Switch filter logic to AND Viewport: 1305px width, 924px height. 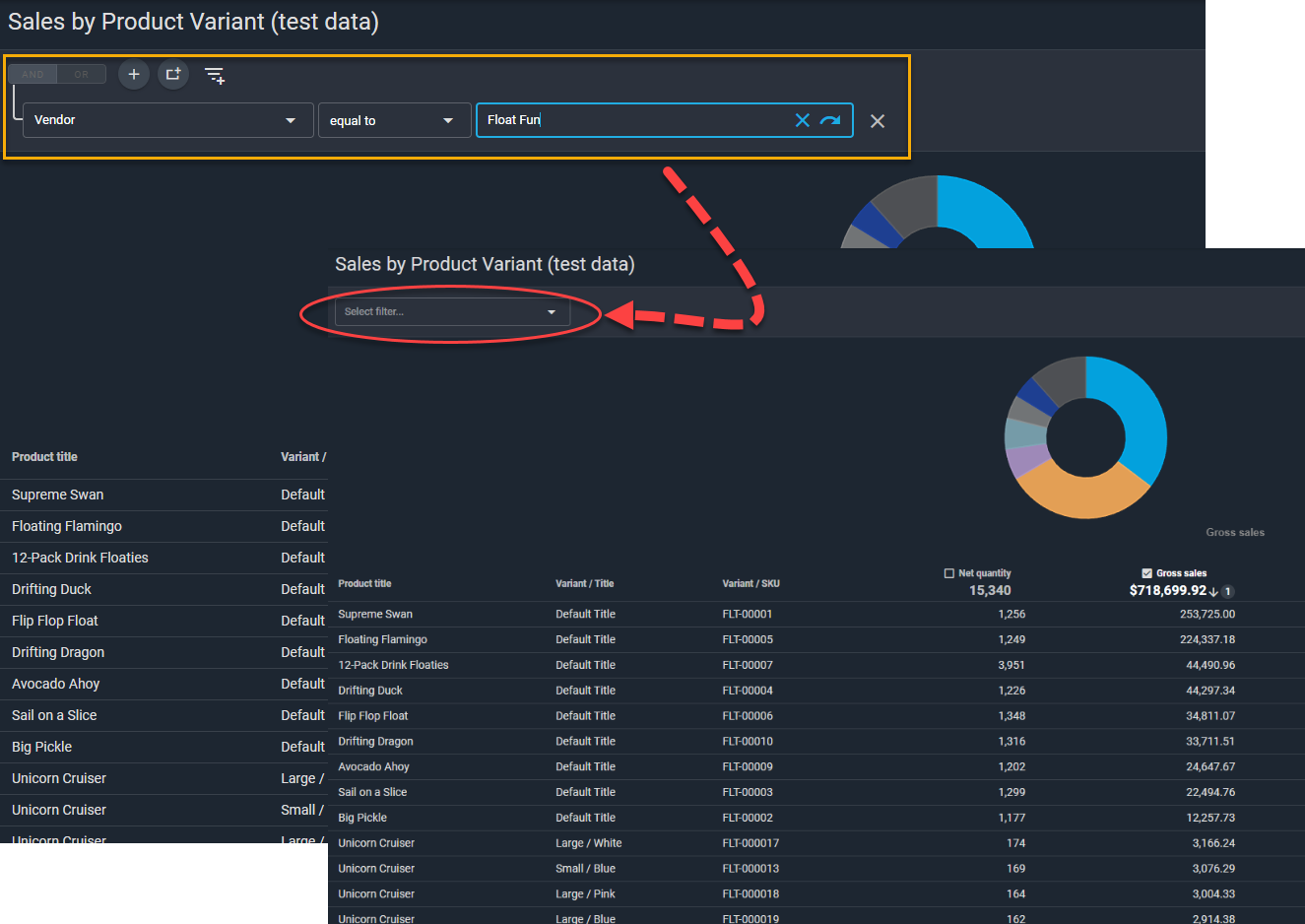(33, 74)
